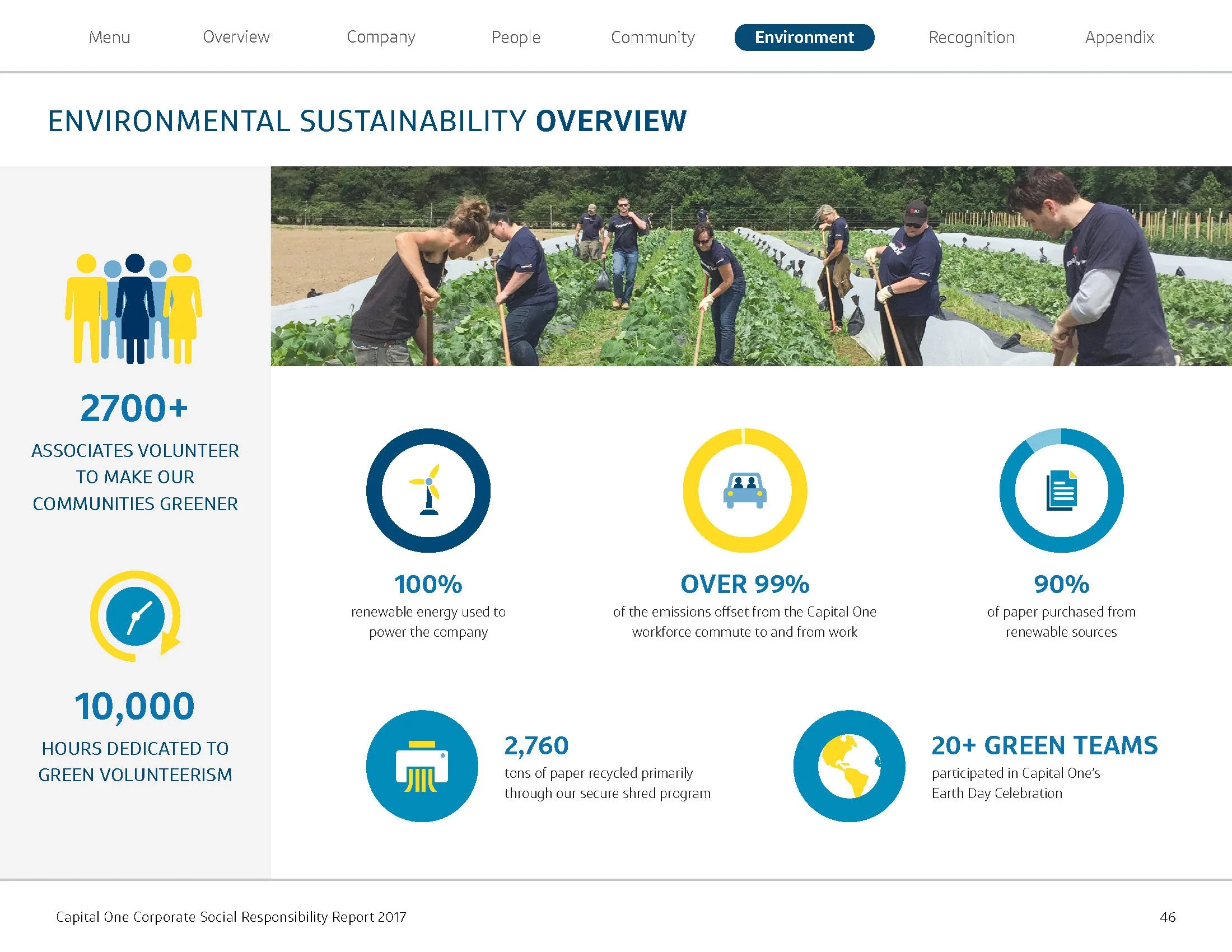Click the 10,000 hours figure

pos(135,706)
